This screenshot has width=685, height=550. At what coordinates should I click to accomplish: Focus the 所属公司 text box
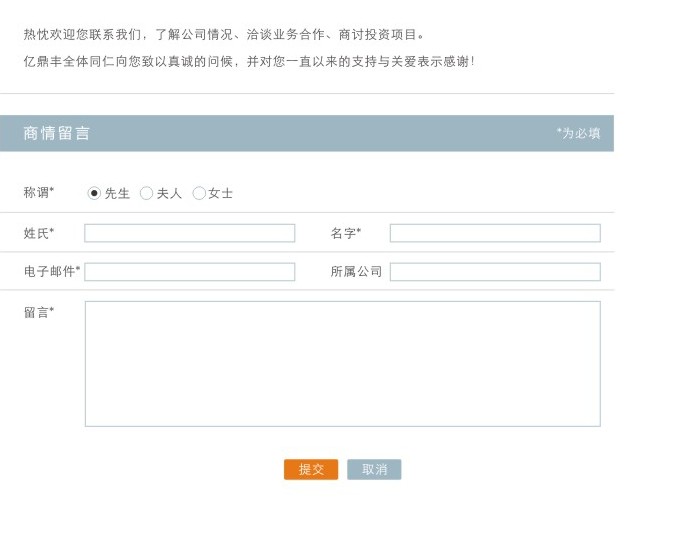(x=495, y=272)
